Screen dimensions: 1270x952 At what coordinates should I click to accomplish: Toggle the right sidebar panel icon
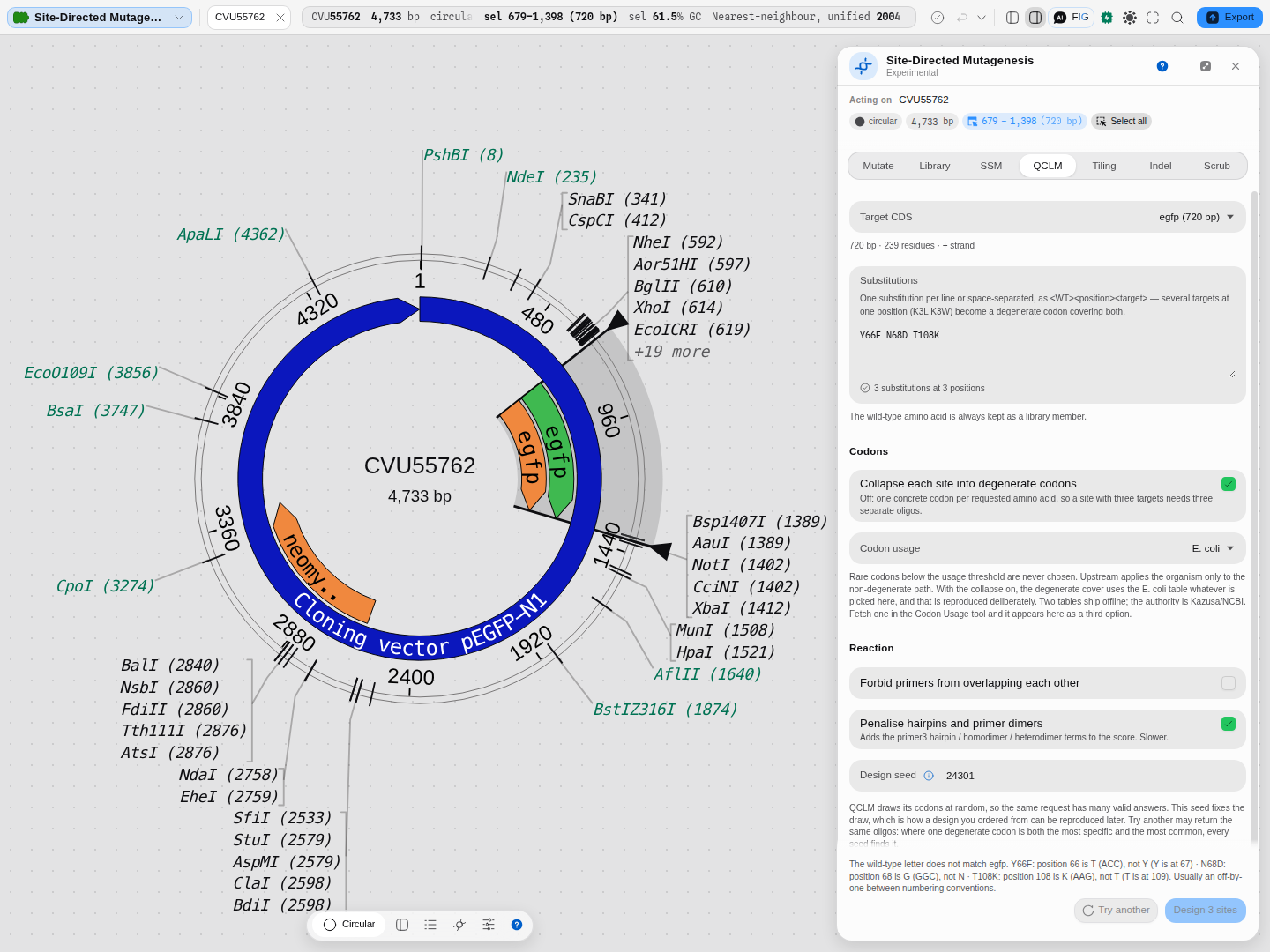click(1035, 18)
